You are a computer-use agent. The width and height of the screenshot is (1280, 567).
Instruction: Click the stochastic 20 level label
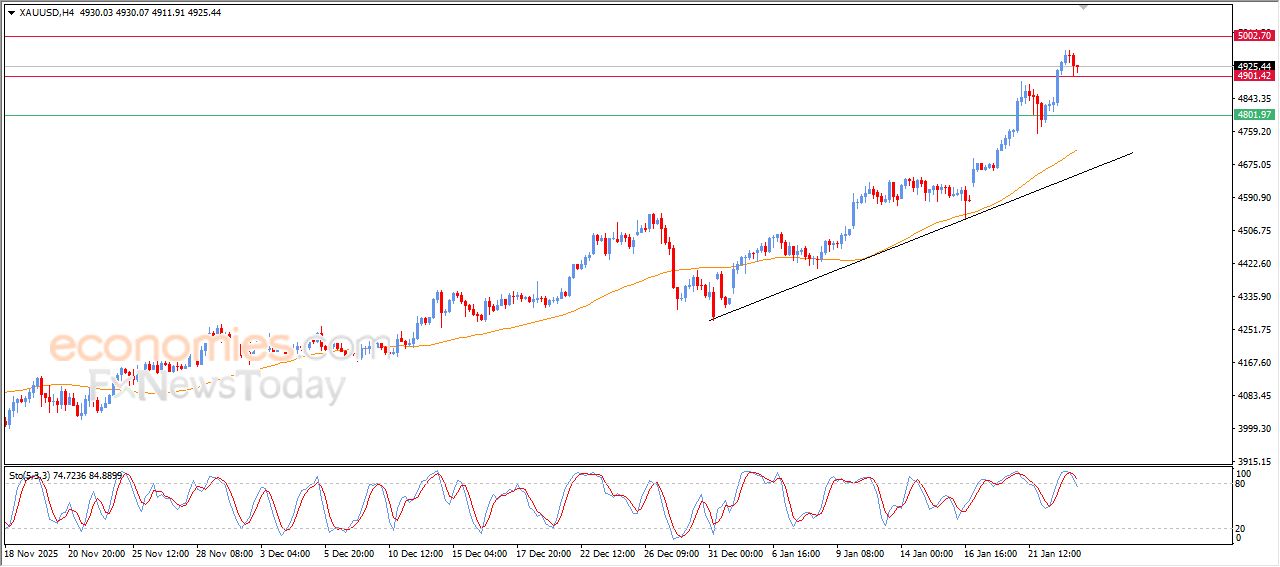click(1241, 528)
